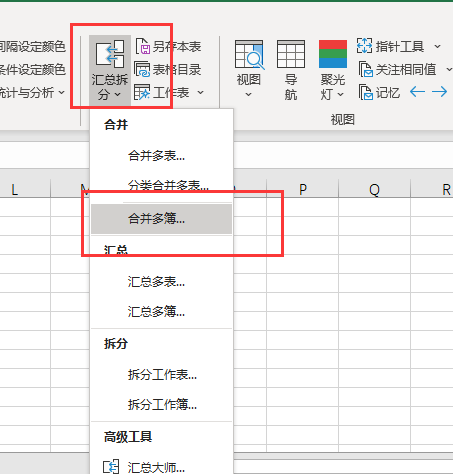Screen dimensions: 453x474
Task: Toggle the 聚光灯 spotlight icon
Action: pyautogui.click(x=332, y=54)
